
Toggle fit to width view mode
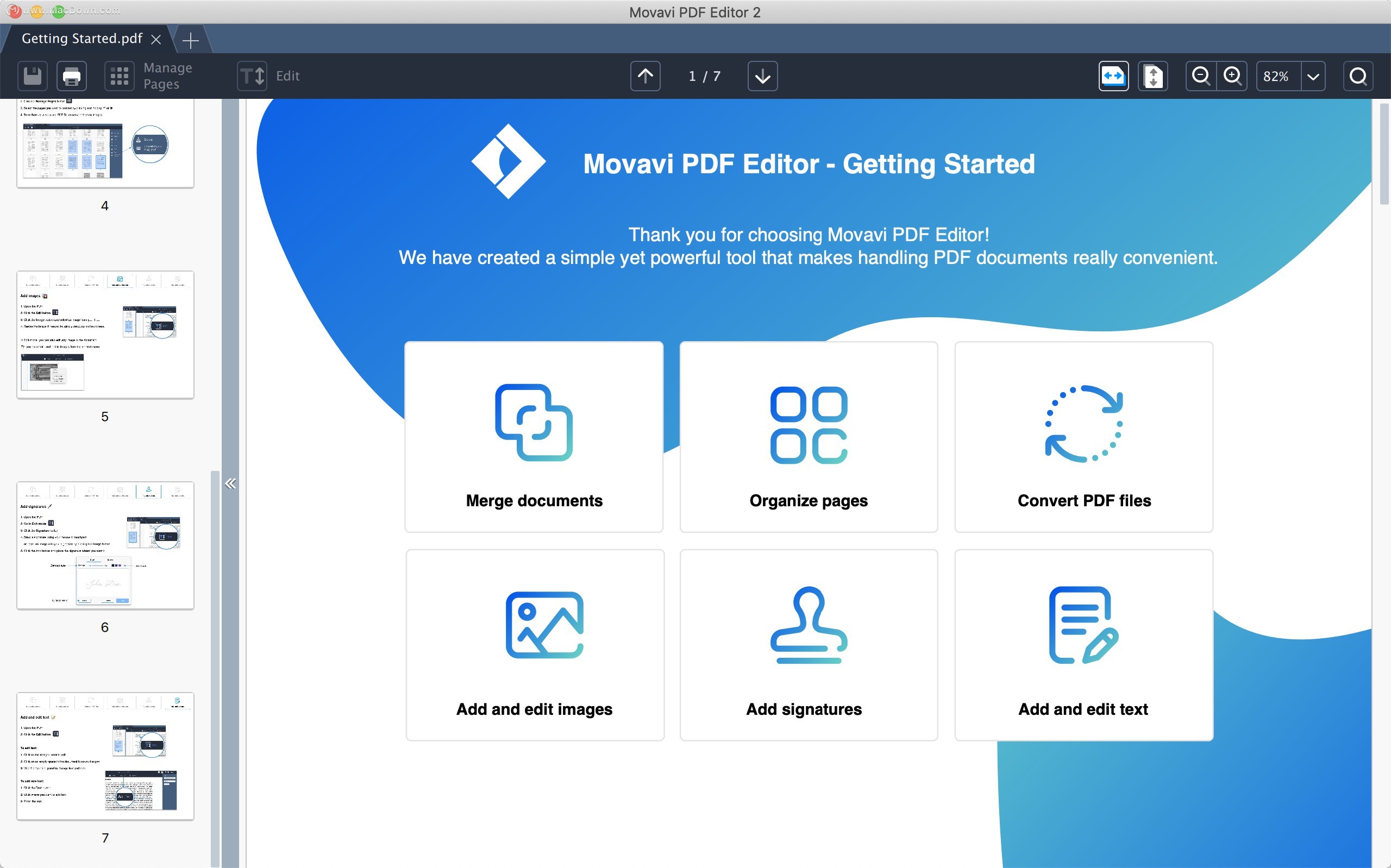[1113, 76]
